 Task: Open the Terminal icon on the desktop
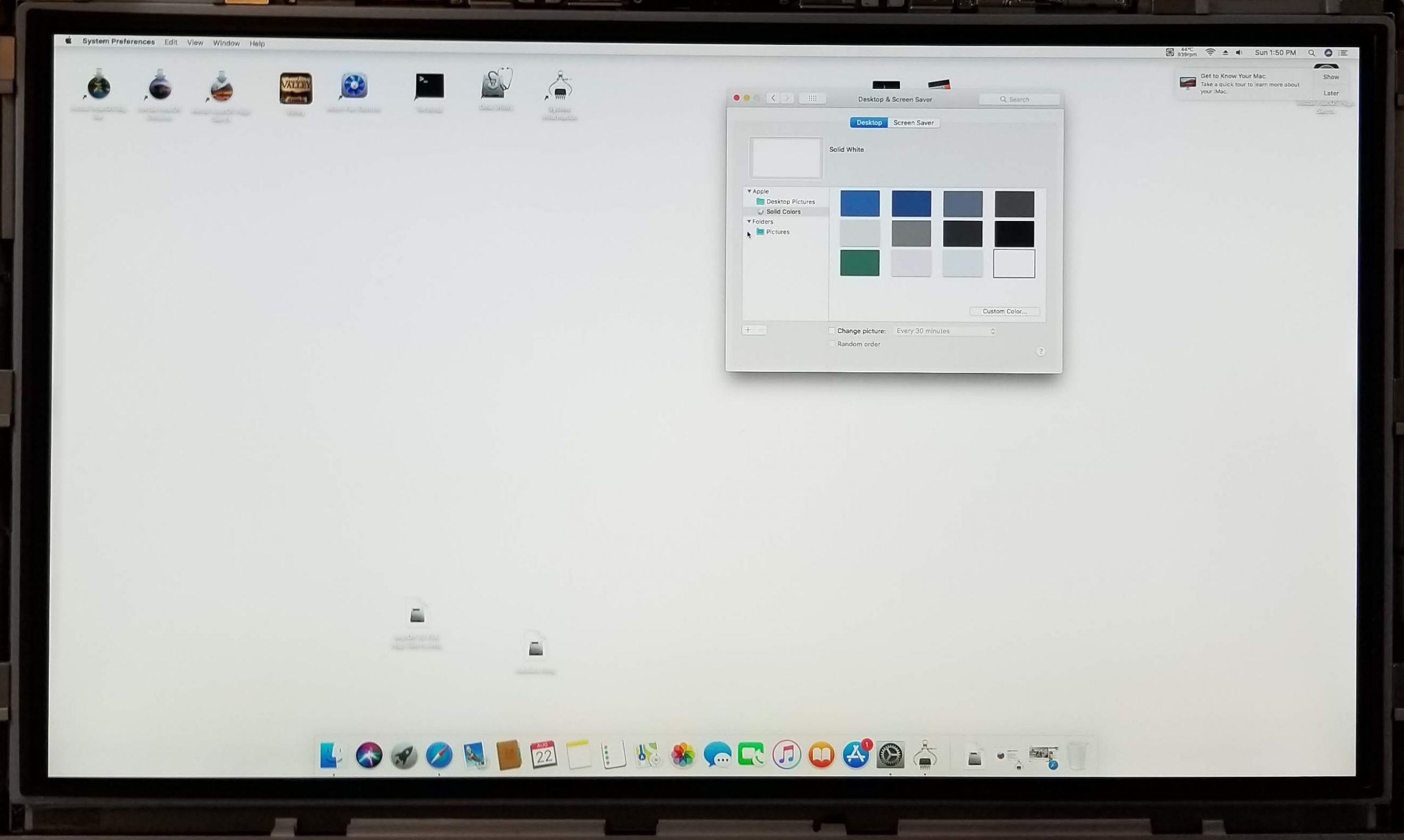click(x=429, y=87)
